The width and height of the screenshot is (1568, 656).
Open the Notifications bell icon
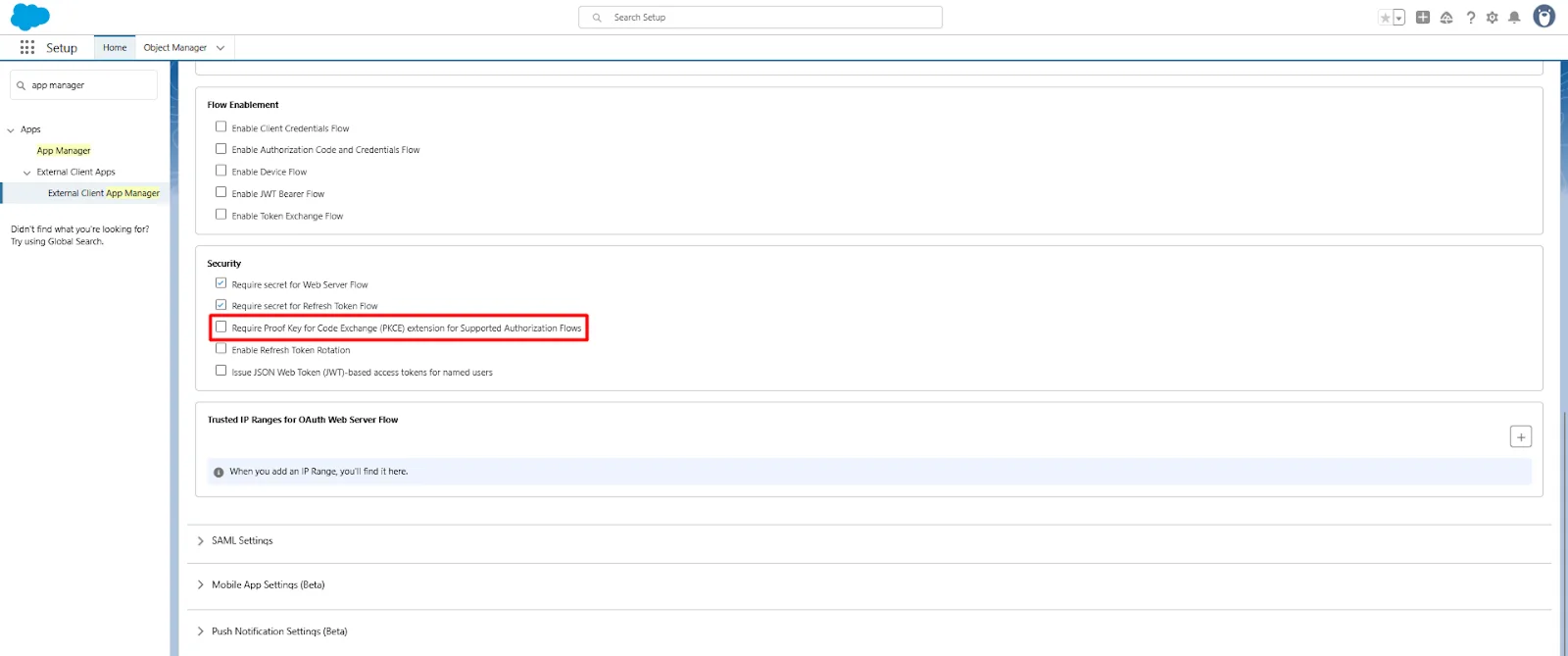point(1514,18)
